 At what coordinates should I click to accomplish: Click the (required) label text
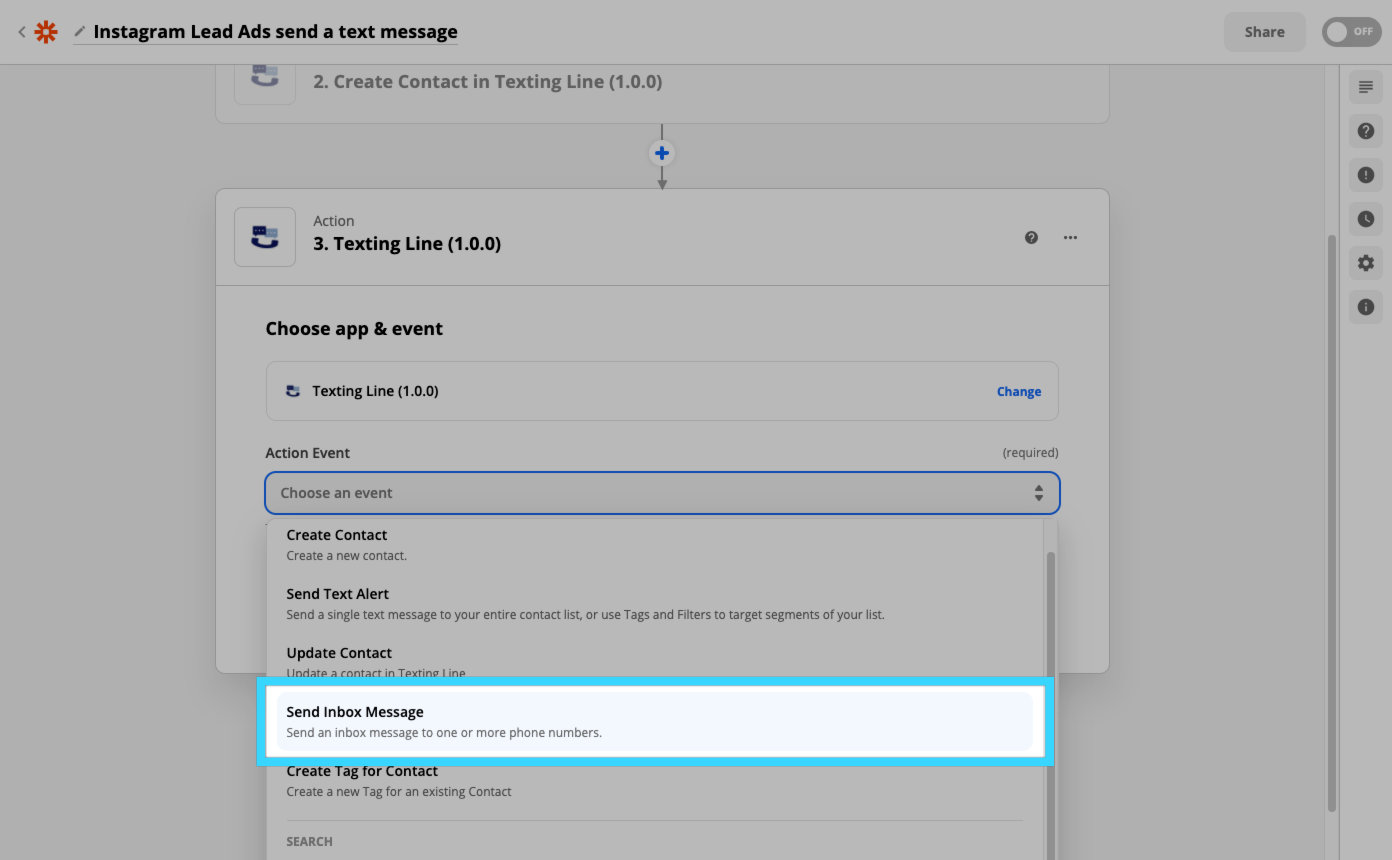pyautogui.click(x=1030, y=453)
